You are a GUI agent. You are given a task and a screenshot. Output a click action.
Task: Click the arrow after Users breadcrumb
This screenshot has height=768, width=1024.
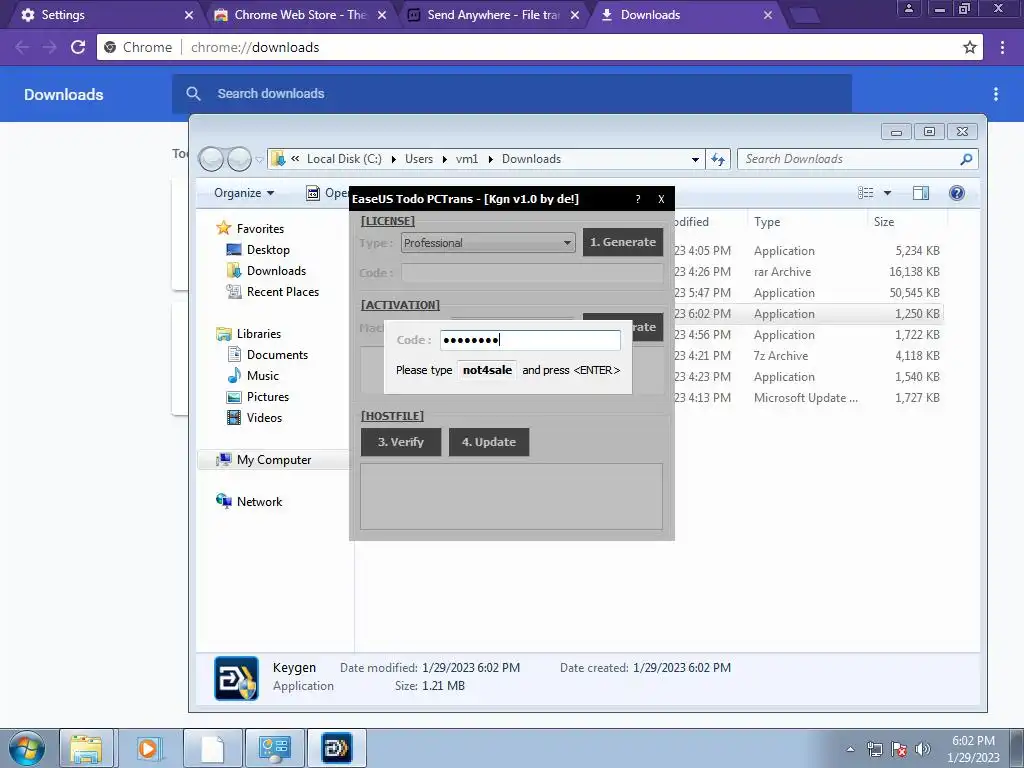445,159
